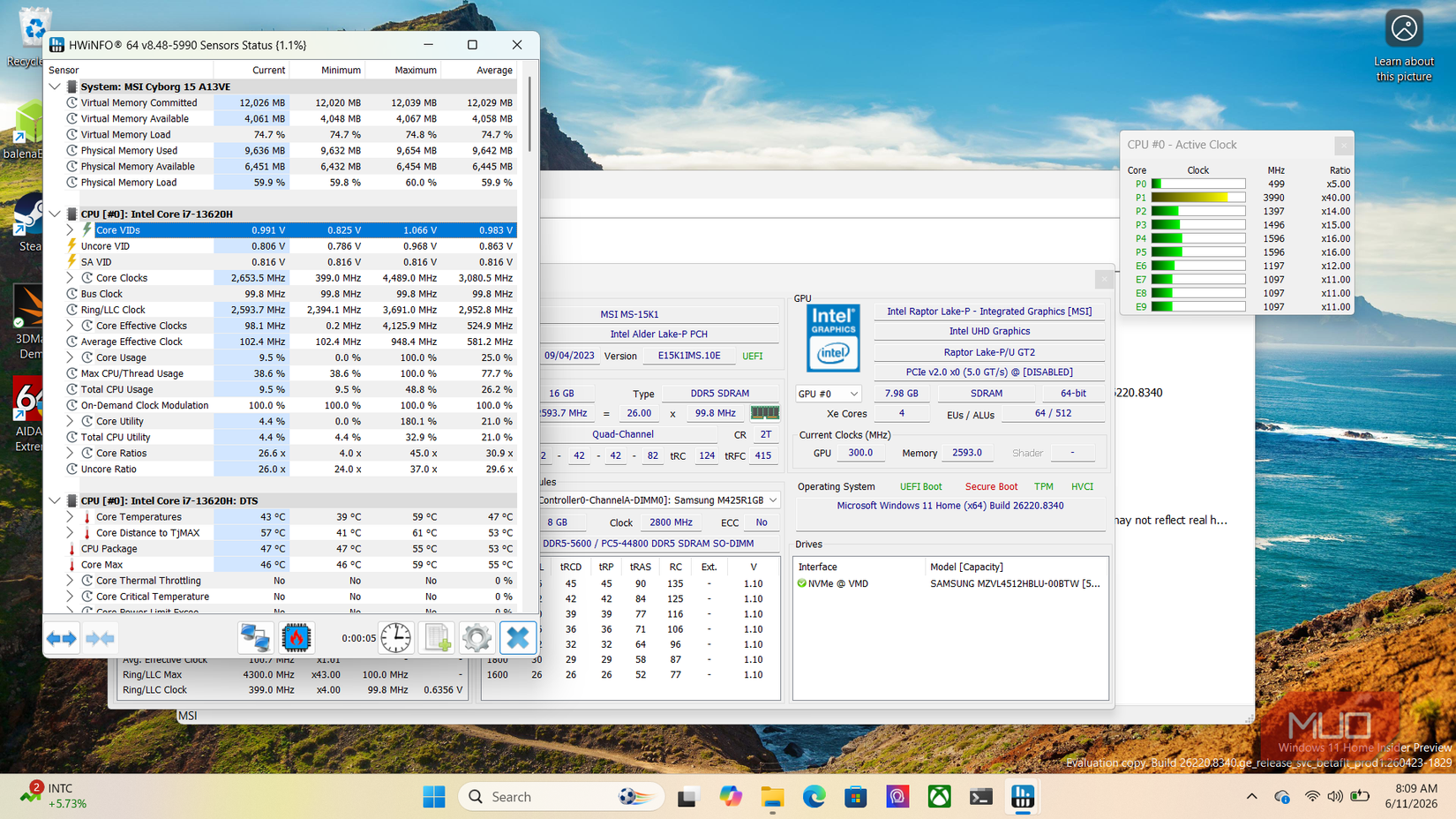This screenshot has height=819, width=1456.
Task: Click the E9 core clock bar
Action: (x=1197, y=307)
